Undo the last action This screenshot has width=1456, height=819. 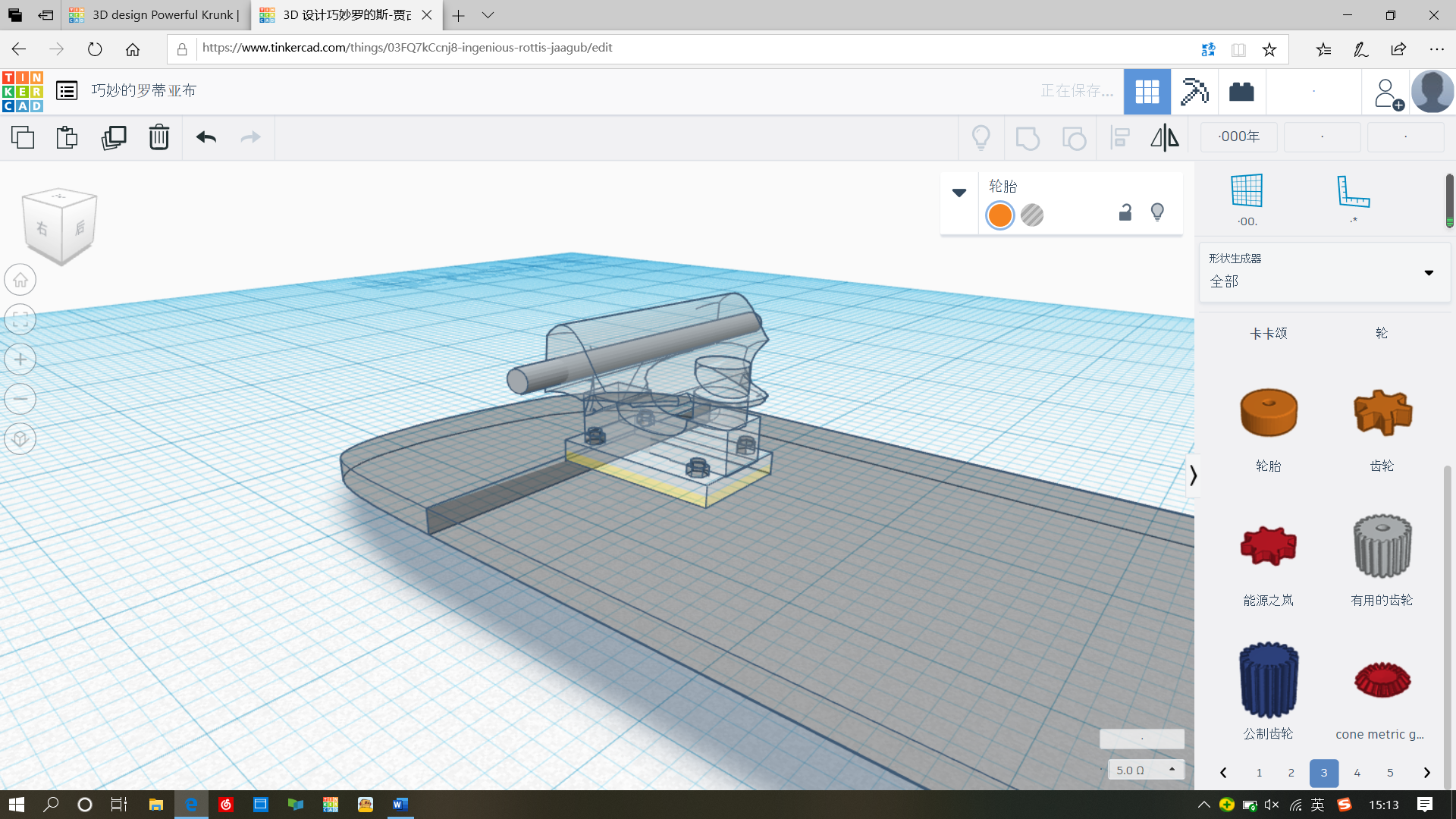[x=206, y=137]
